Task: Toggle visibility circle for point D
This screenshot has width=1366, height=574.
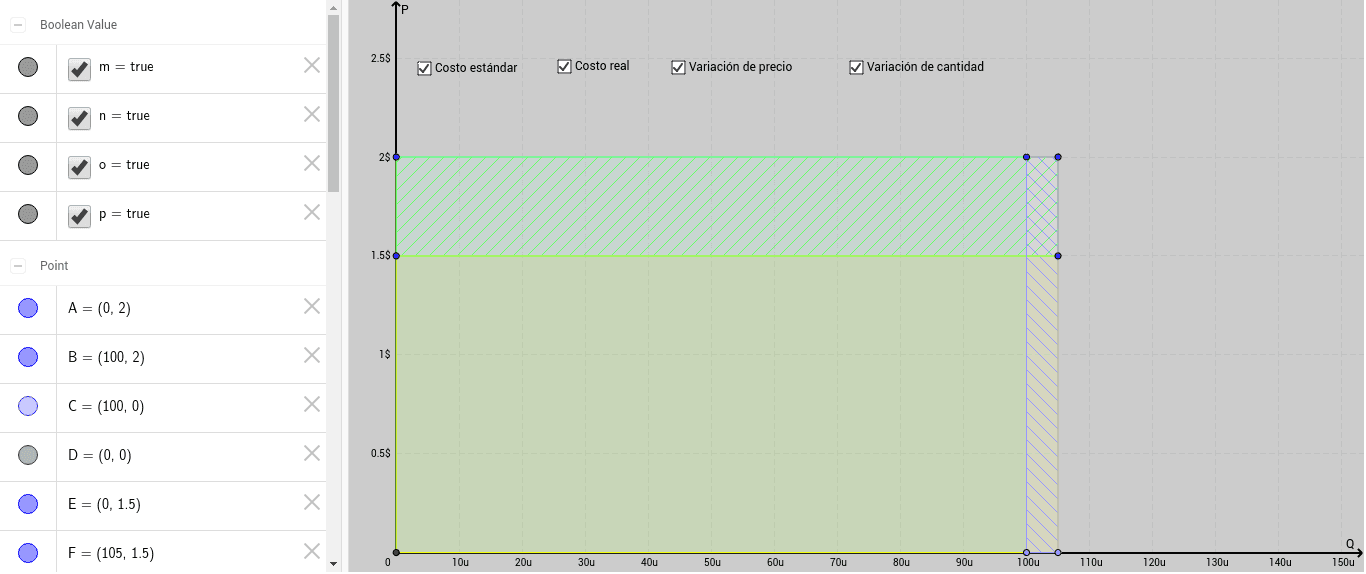Action: pyautogui.click(x=28, y=455)
